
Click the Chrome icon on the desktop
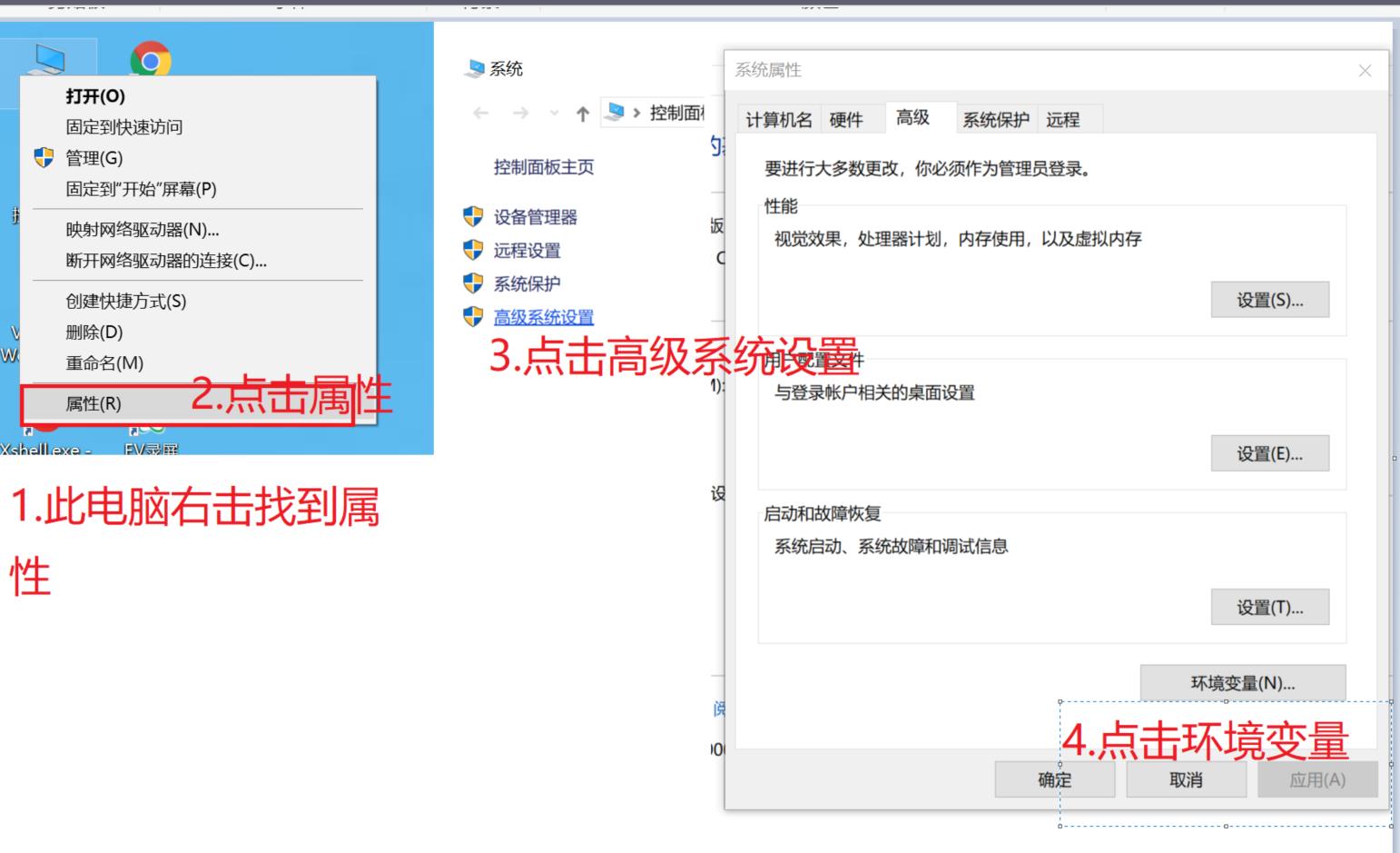point(151,60)
